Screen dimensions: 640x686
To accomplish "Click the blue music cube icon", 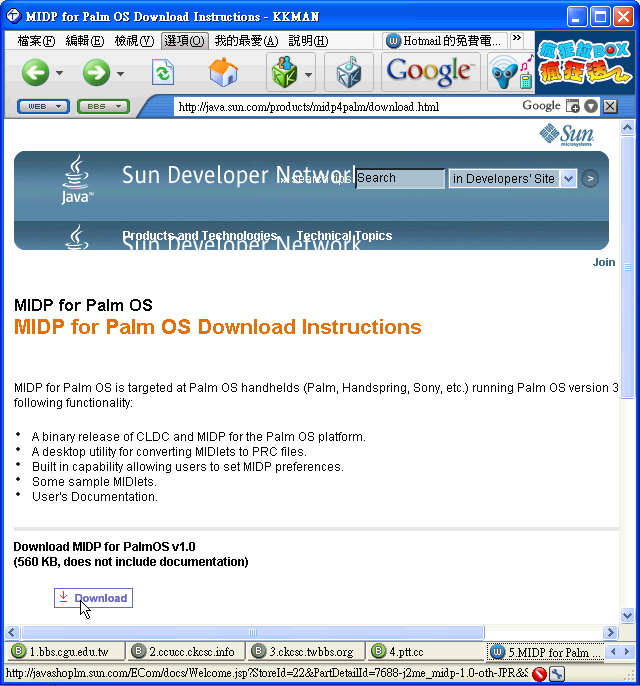I will tap(349, 72).
